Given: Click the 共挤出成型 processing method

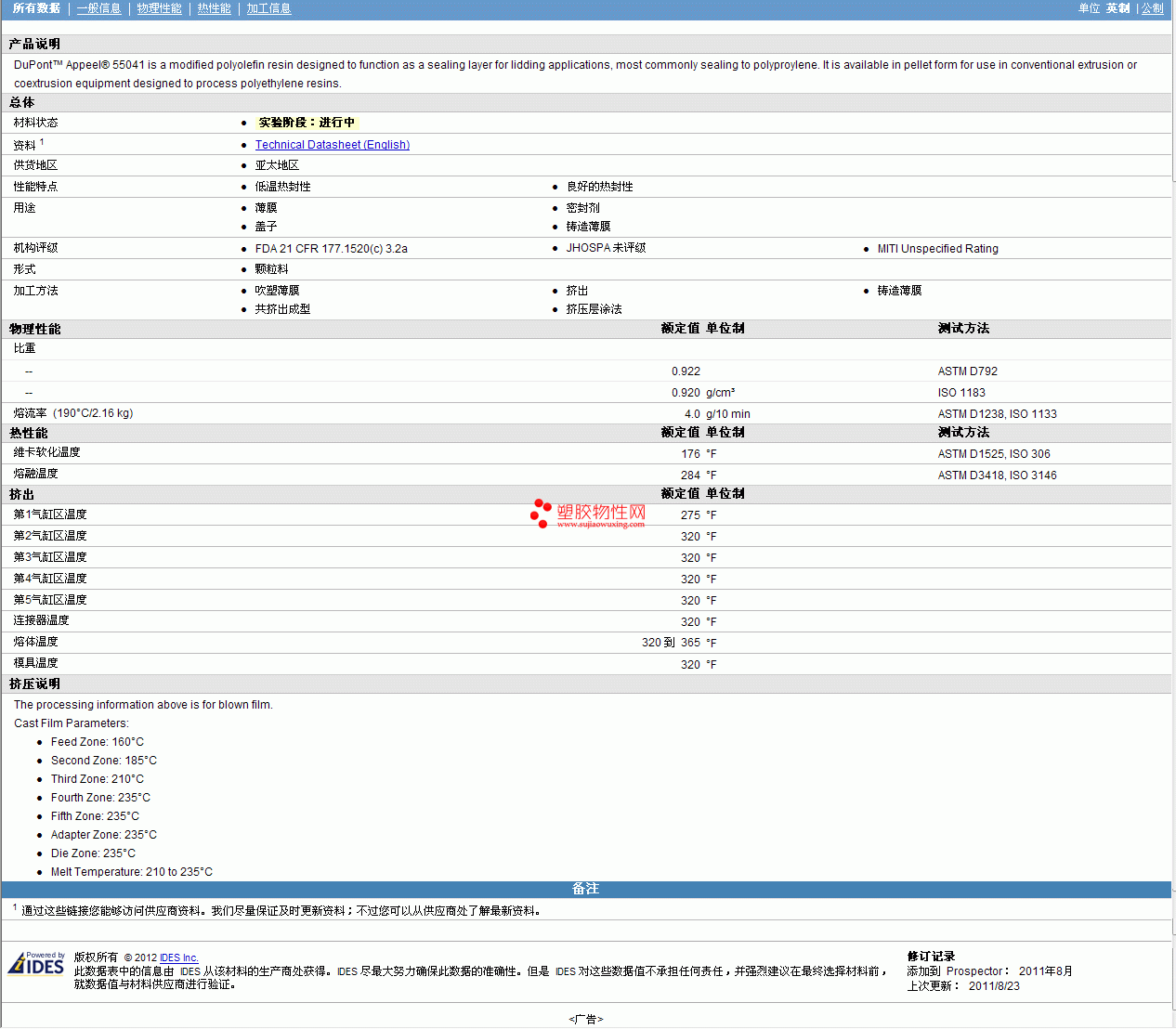Looking at the screenshot, I should click(282, 309).
